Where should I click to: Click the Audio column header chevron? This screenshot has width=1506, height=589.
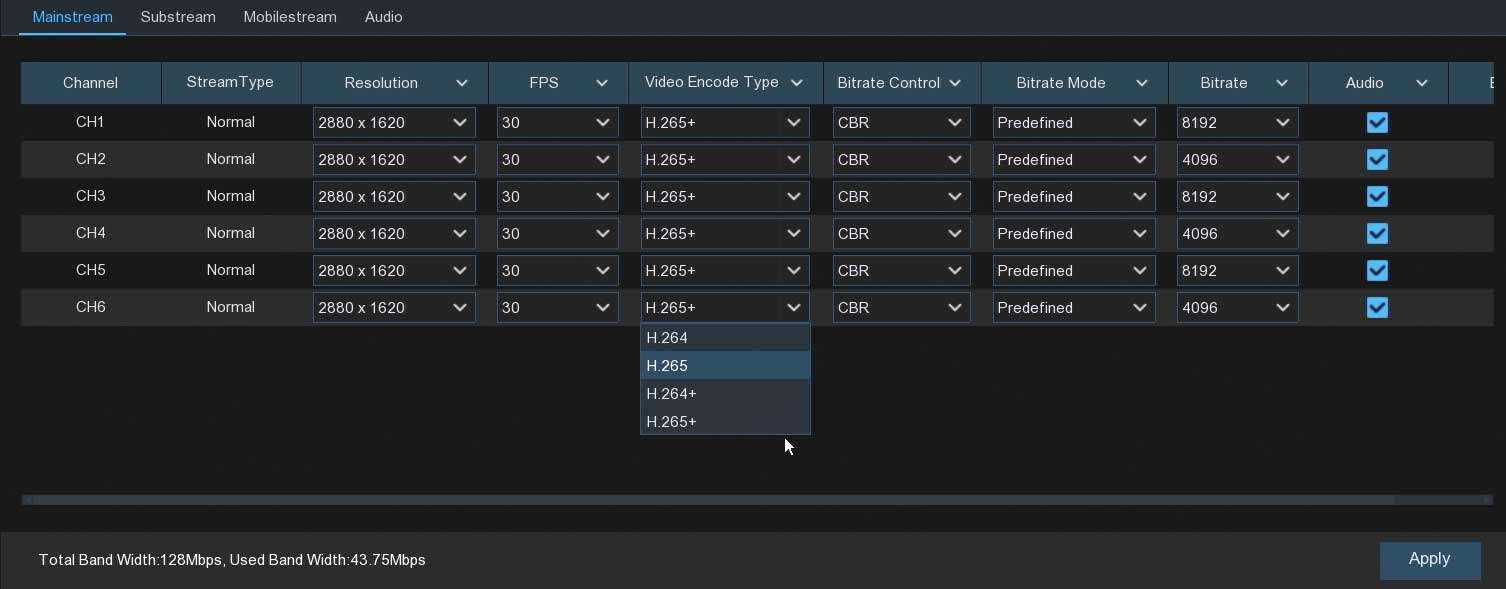coord(1422,83)
